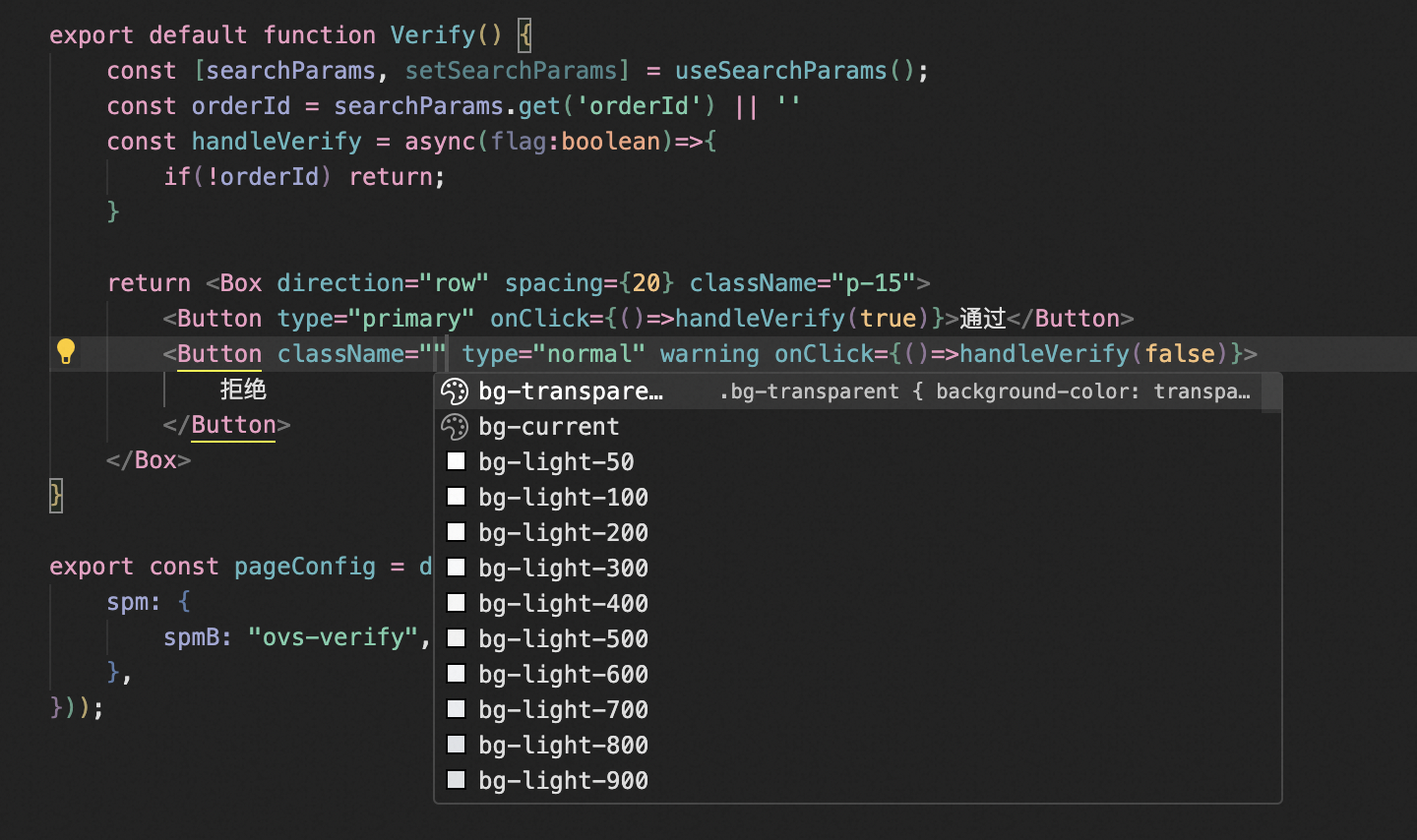Screen dimensions: 1417x840
Task: Click the setSearchParams variable
Action: click(x=511, y=71)
